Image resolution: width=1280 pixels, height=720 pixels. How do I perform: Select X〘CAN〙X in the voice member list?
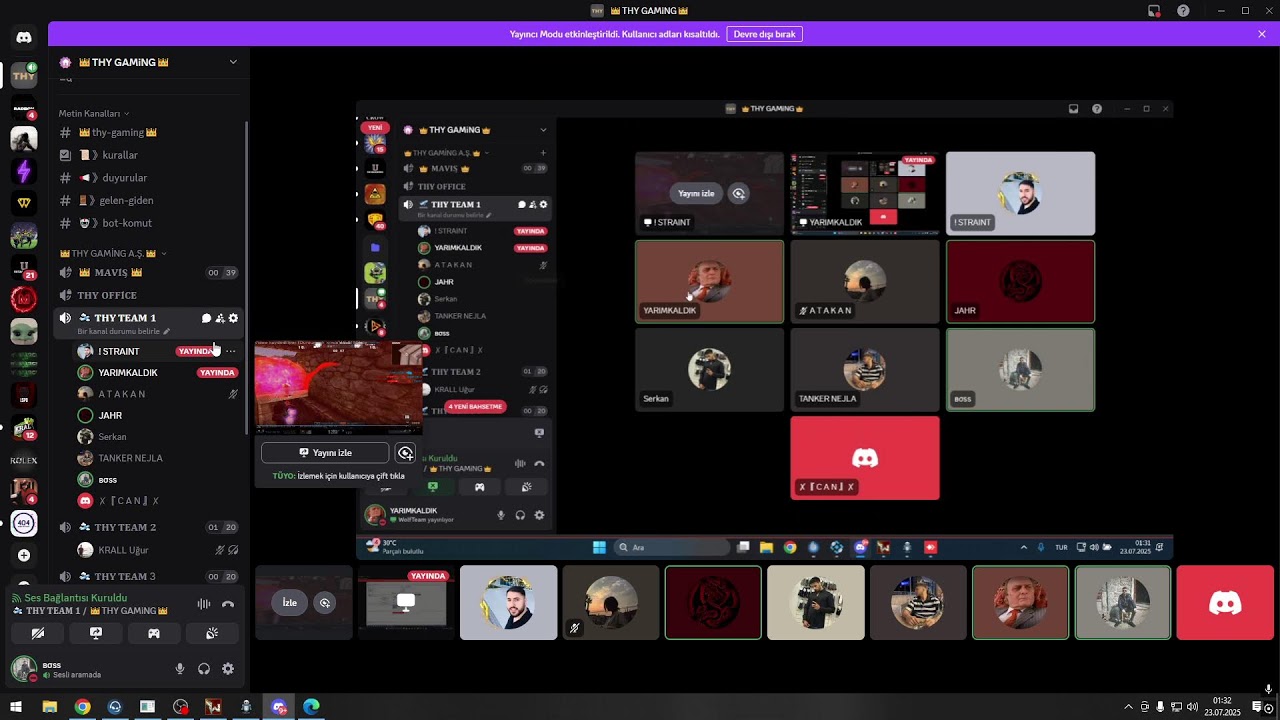tap(157, 501)
